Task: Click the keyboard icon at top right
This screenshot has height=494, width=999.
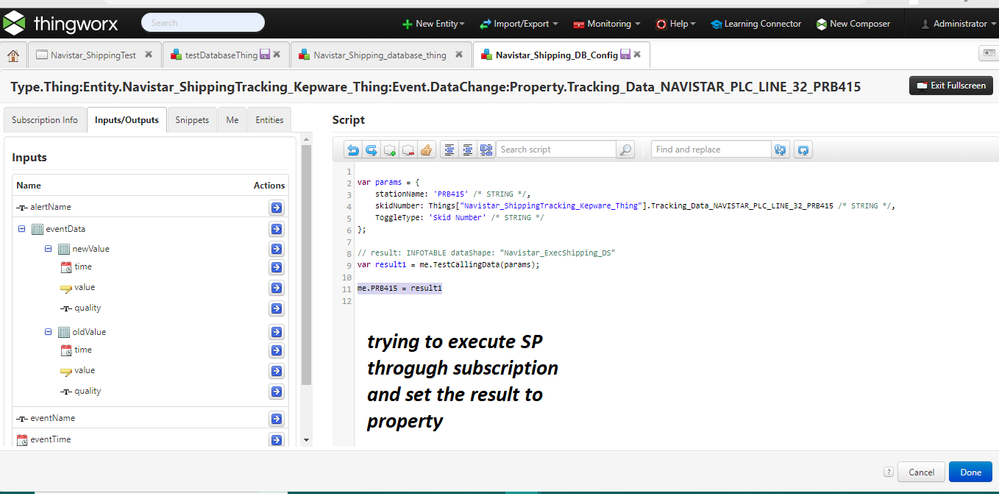Action: [x=988, y=54]
